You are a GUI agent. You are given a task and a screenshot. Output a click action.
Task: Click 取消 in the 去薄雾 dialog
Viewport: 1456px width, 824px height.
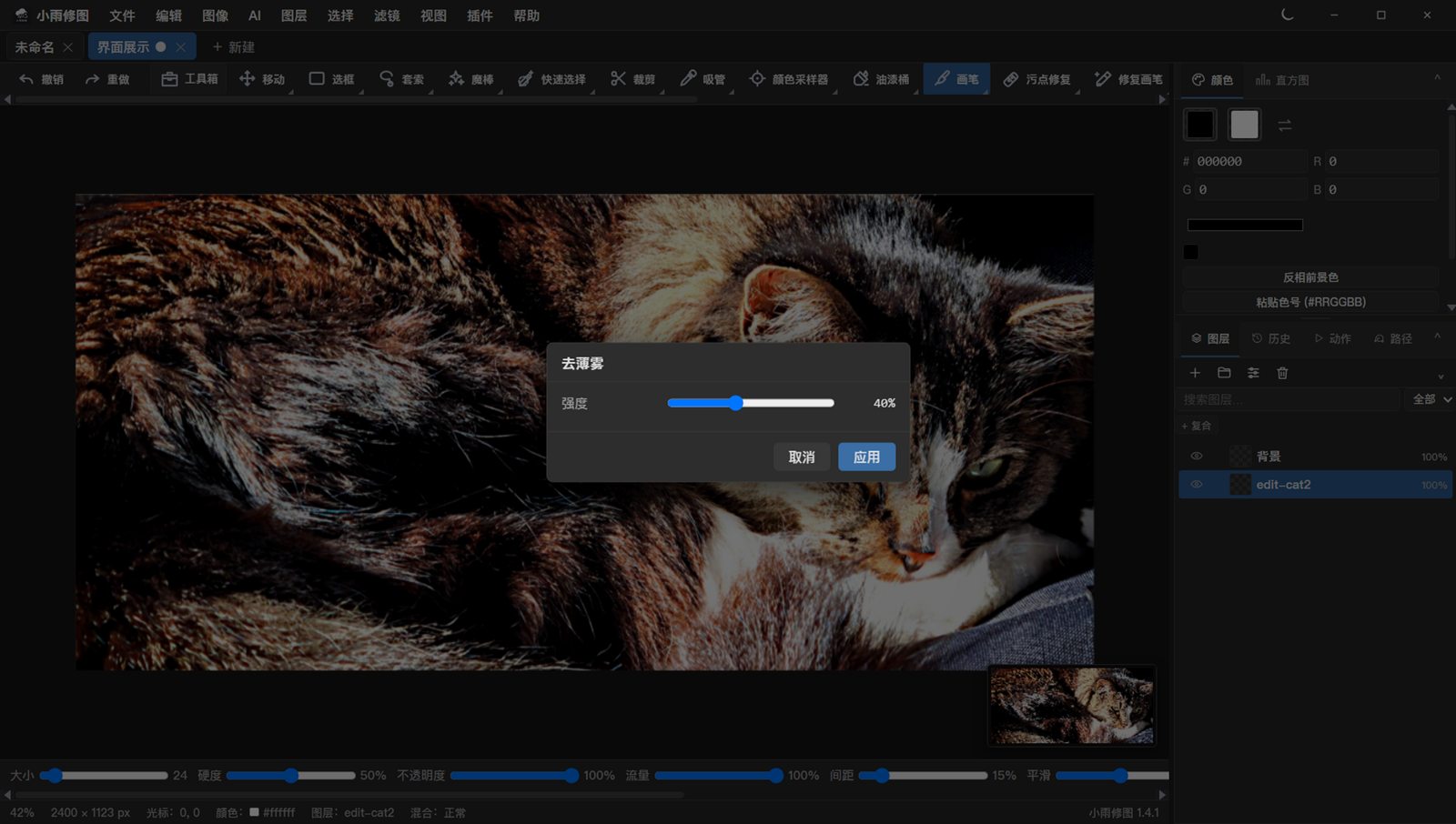point(802,457)
